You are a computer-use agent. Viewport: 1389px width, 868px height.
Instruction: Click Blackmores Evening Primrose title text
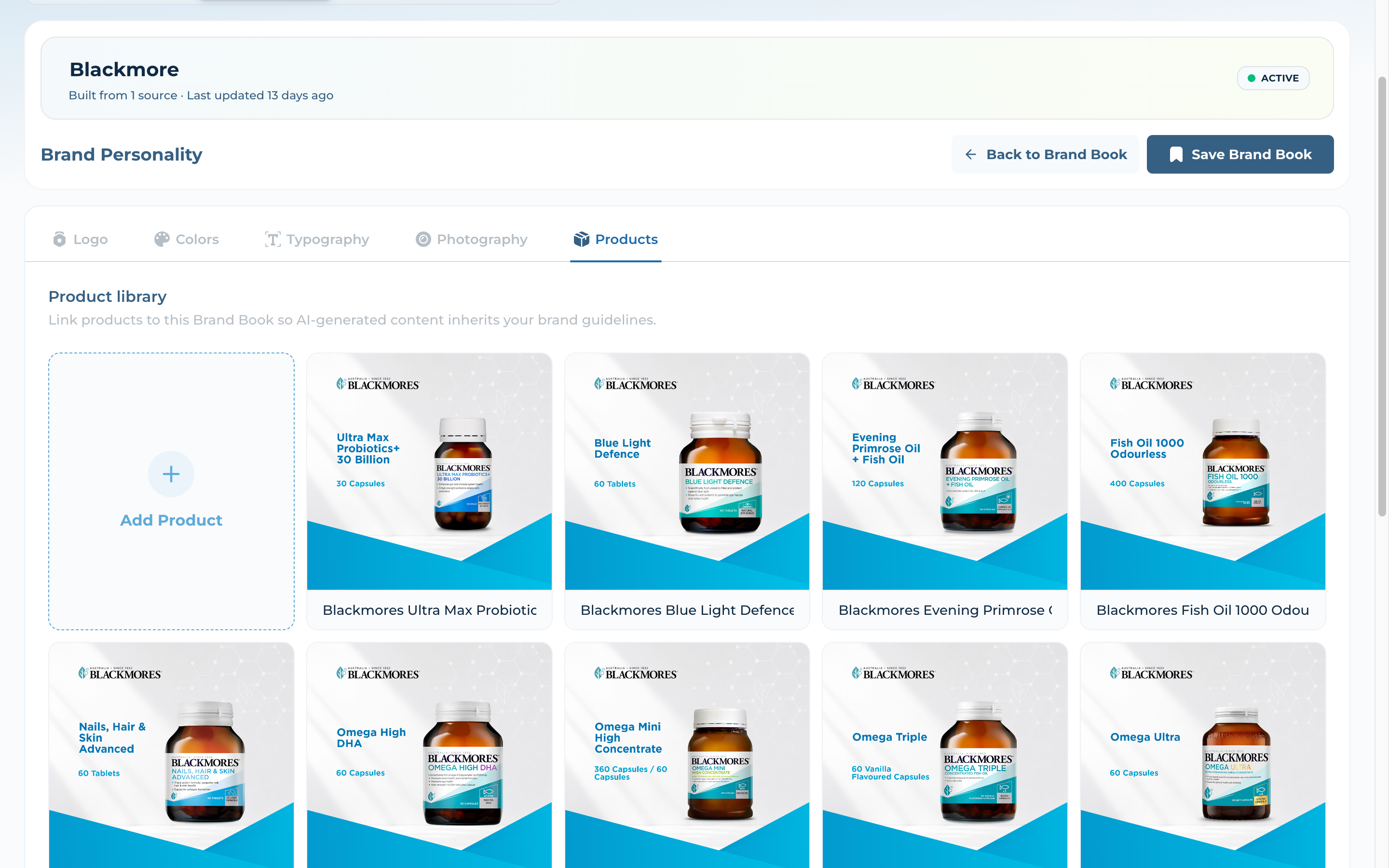[945, 610]
